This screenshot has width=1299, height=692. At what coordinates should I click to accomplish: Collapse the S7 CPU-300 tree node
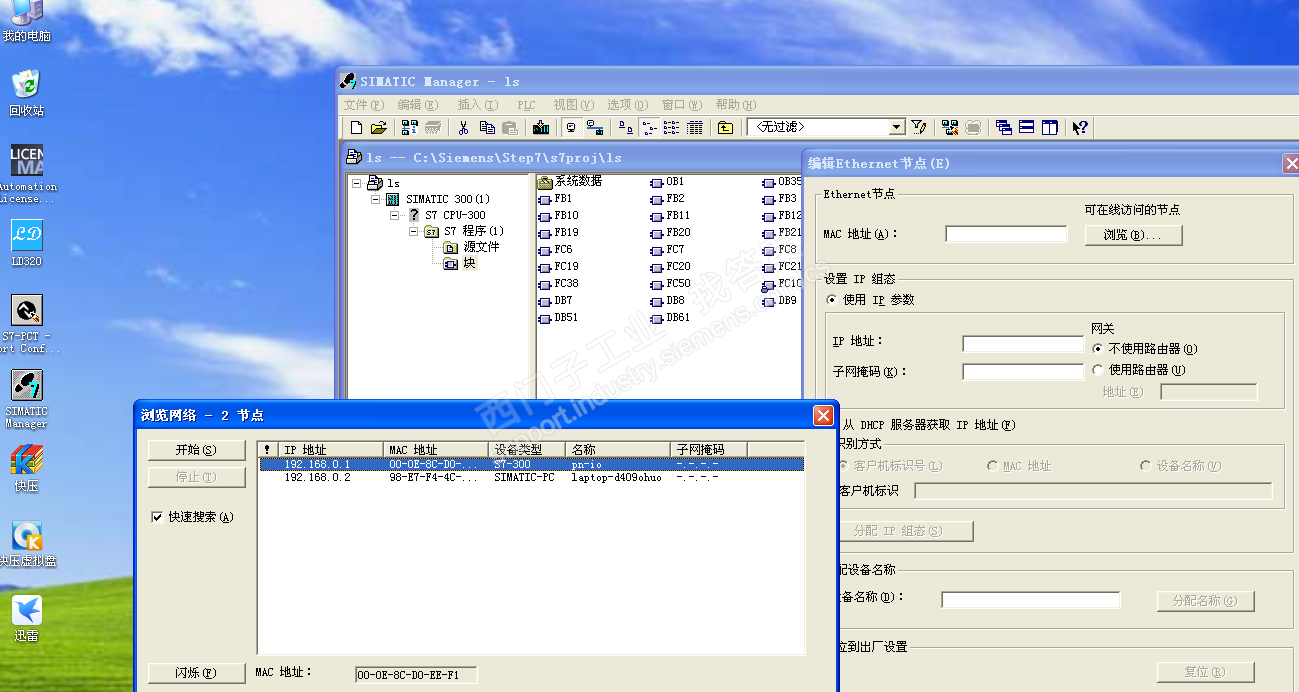pos(395,216)
